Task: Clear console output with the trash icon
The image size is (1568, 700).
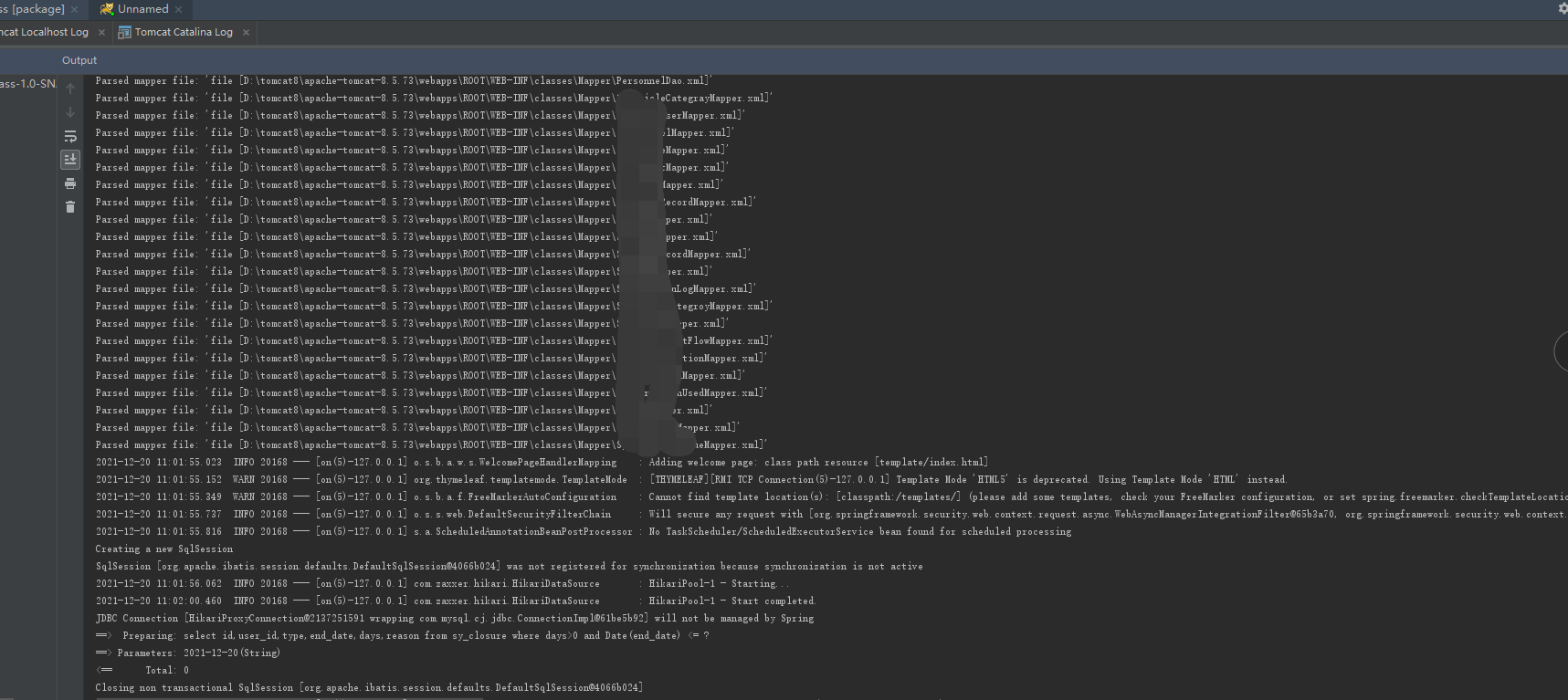Action: (70, 207)
